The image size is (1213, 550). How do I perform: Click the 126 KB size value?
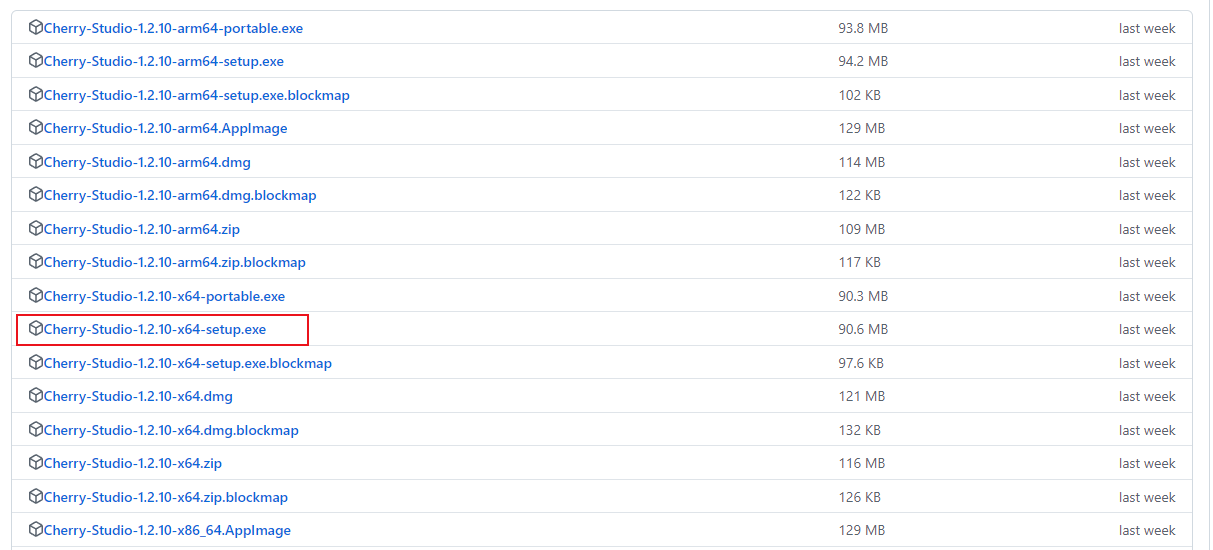(x=859, y=497)
